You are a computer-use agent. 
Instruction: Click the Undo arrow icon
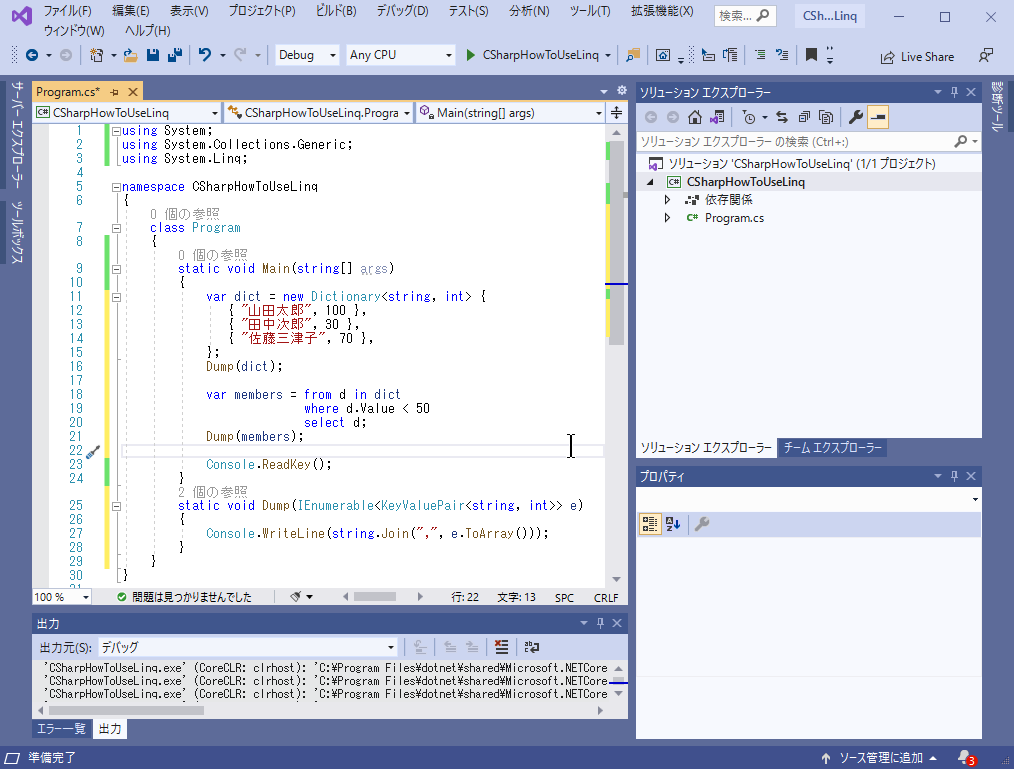(205, 56)
